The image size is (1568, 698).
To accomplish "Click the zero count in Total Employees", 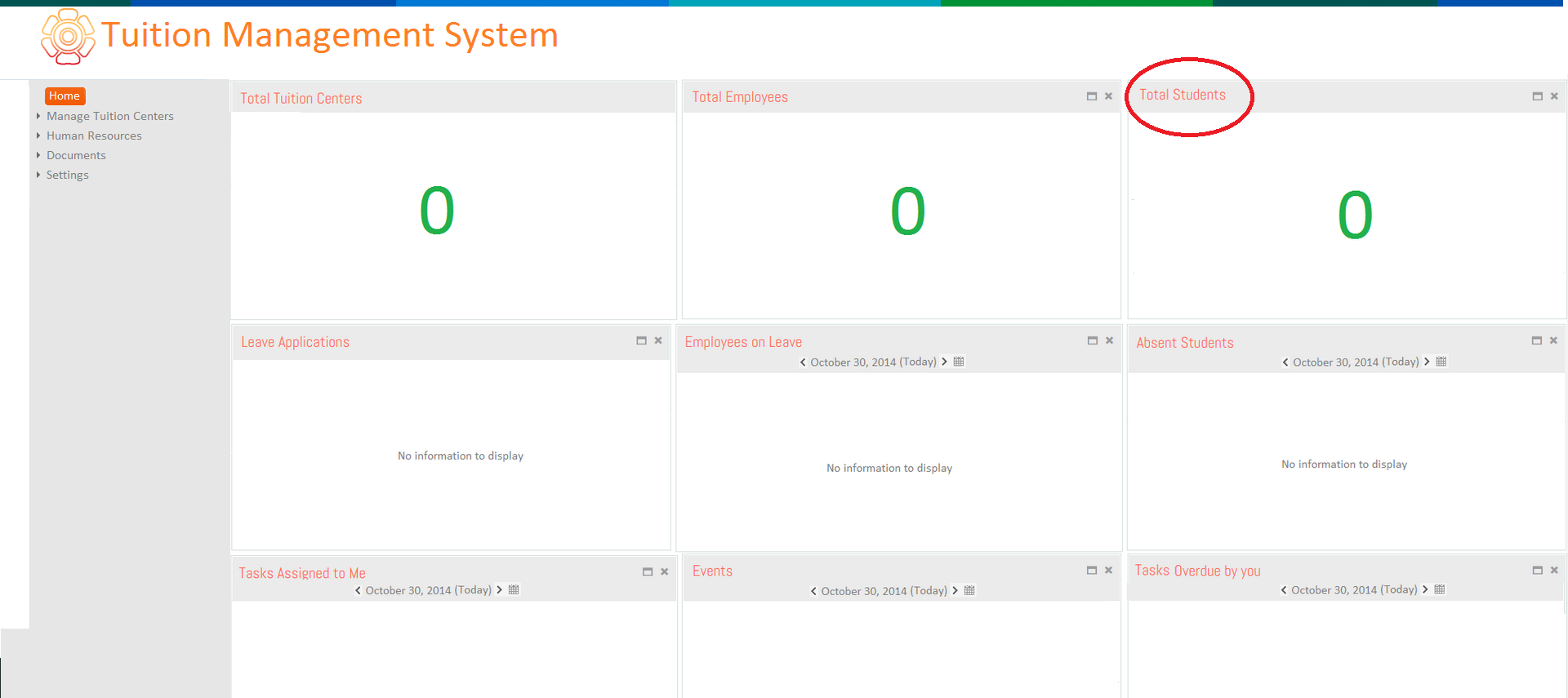I will pos(907,211).
